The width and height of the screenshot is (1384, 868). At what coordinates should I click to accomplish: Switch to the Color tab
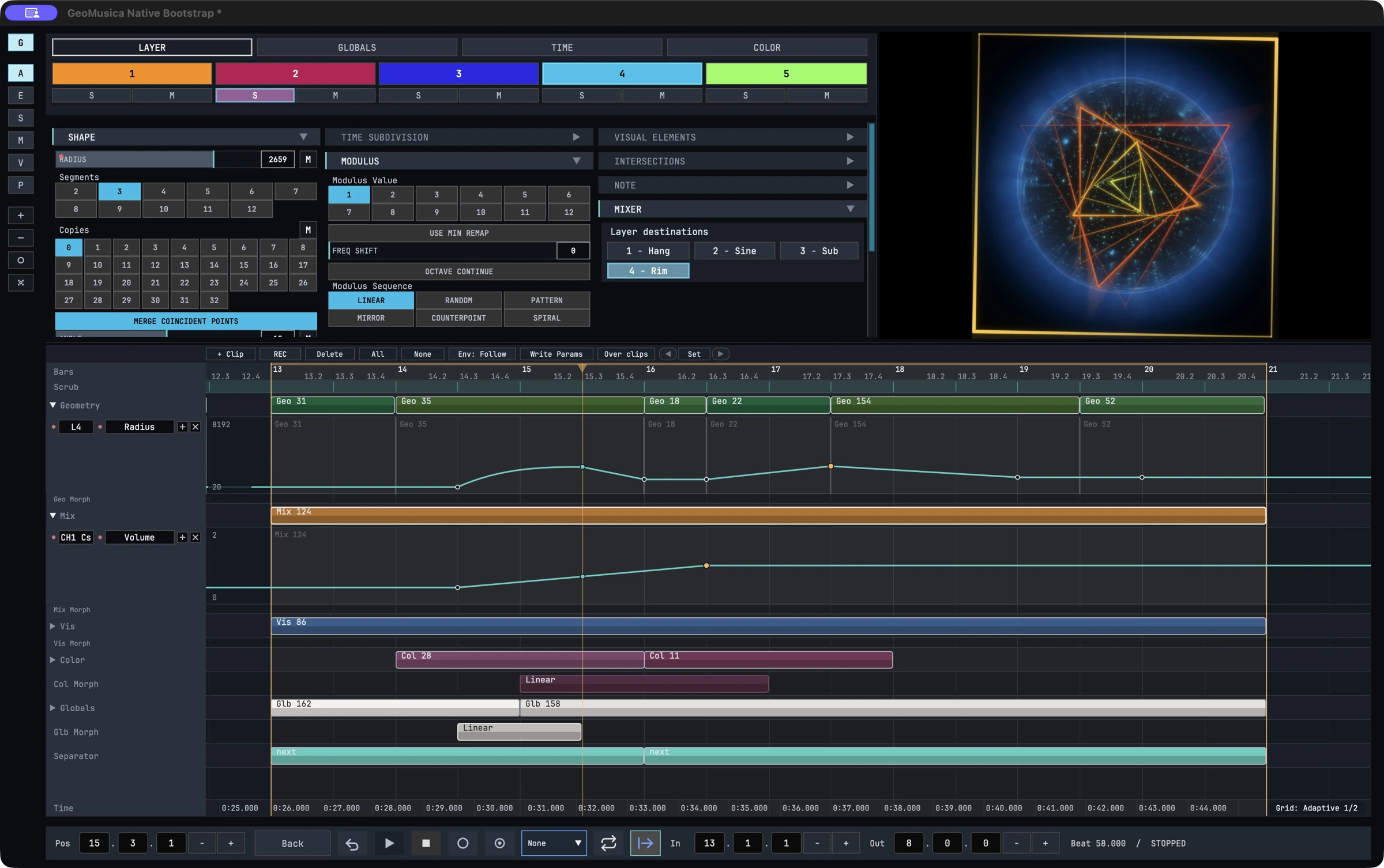pyautogui.click(x=767, y=47)
